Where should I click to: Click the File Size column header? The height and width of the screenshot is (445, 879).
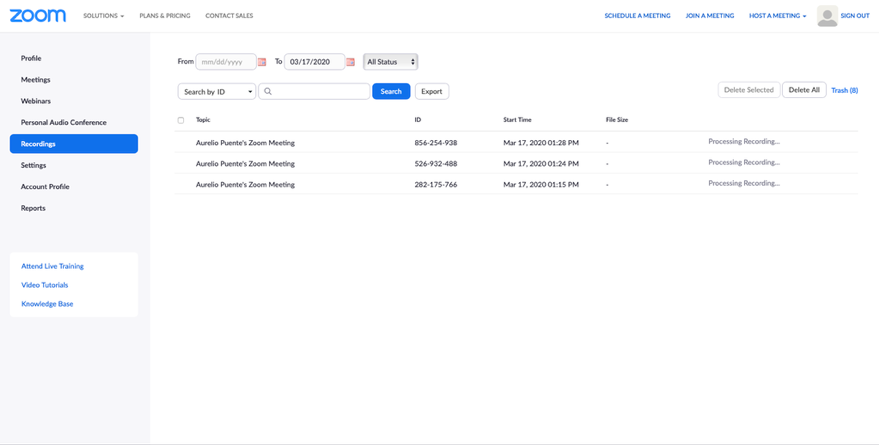617,120
